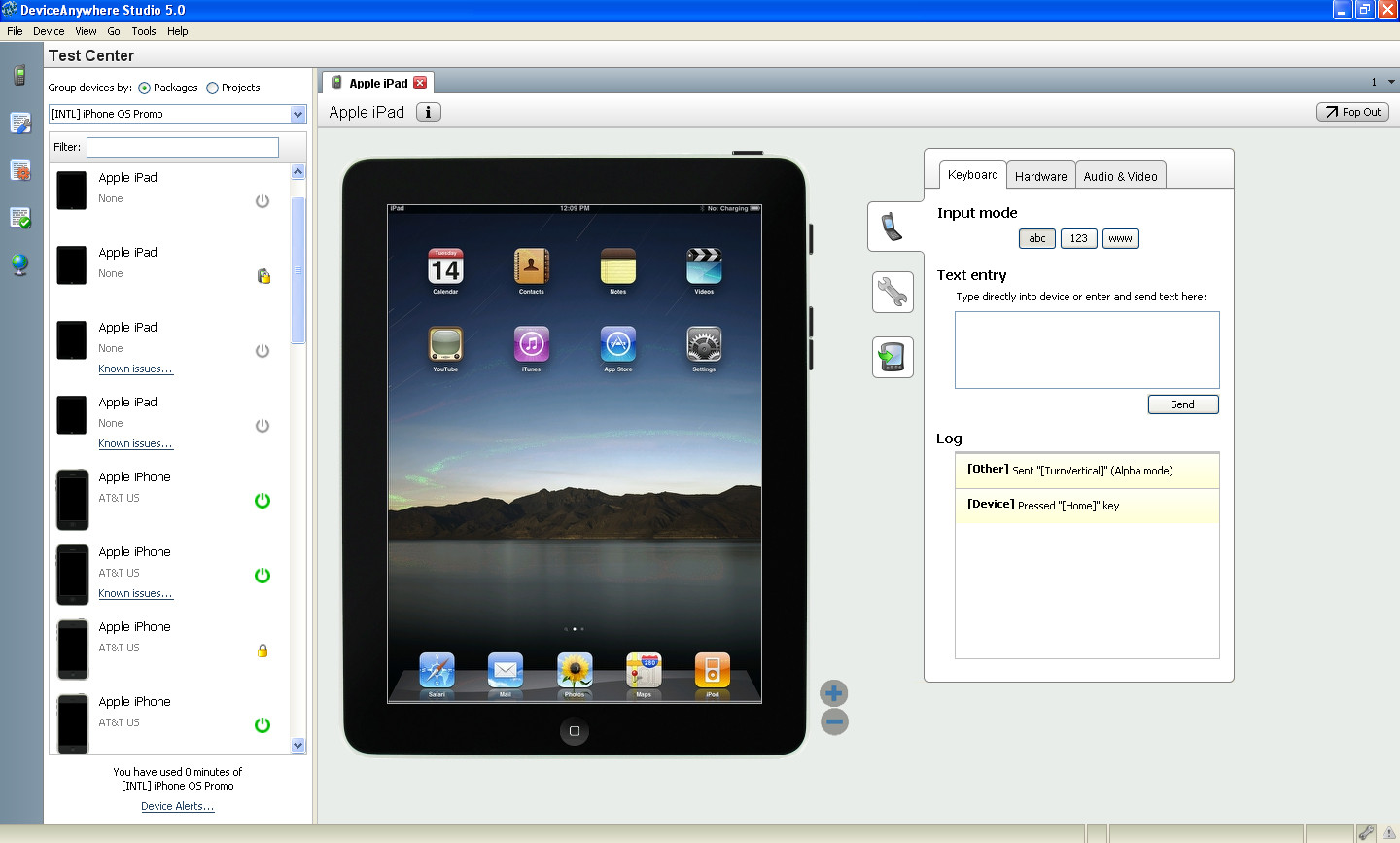
Task: Click the wrench icon in status bar
Action: (1366, 833)
